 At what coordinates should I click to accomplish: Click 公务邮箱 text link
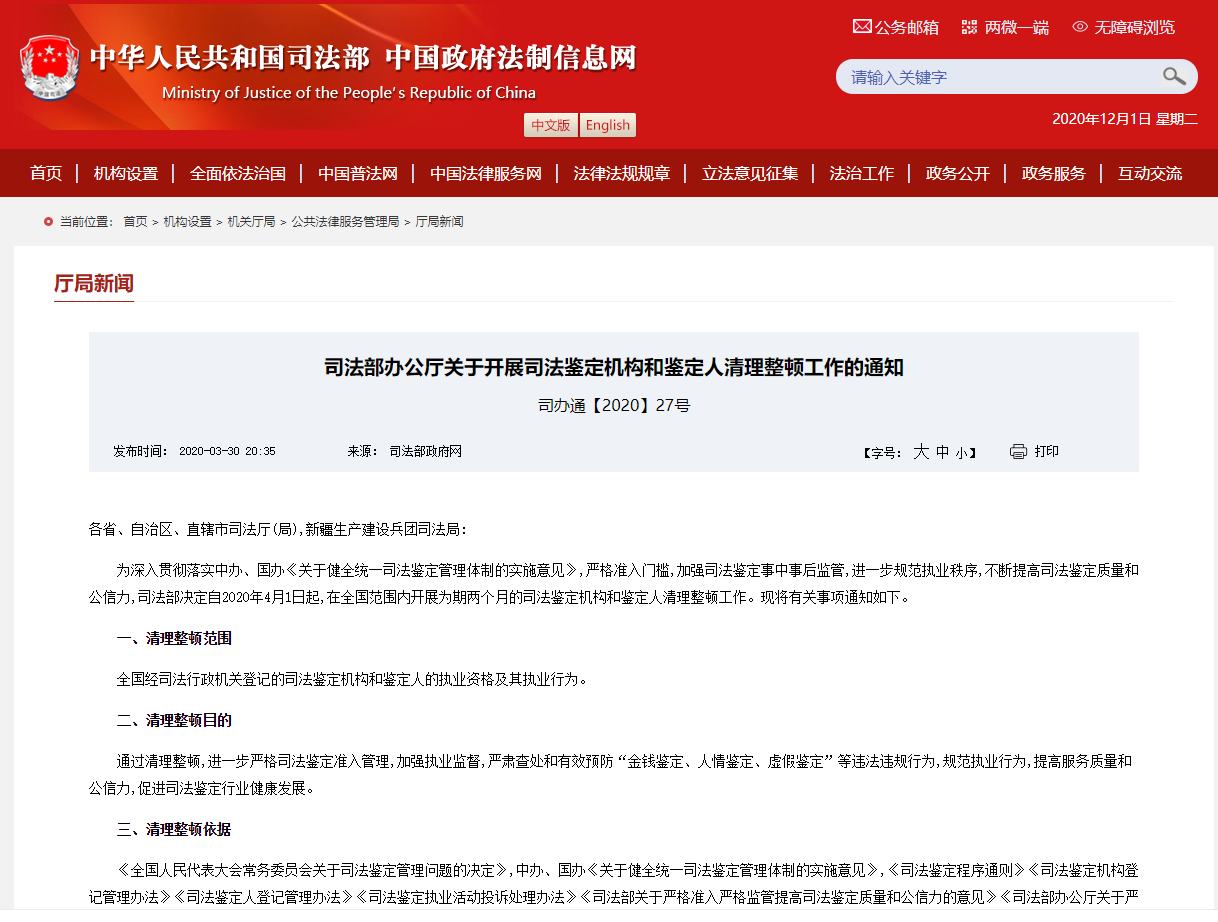pyautogui.click(x=907, y=27)
